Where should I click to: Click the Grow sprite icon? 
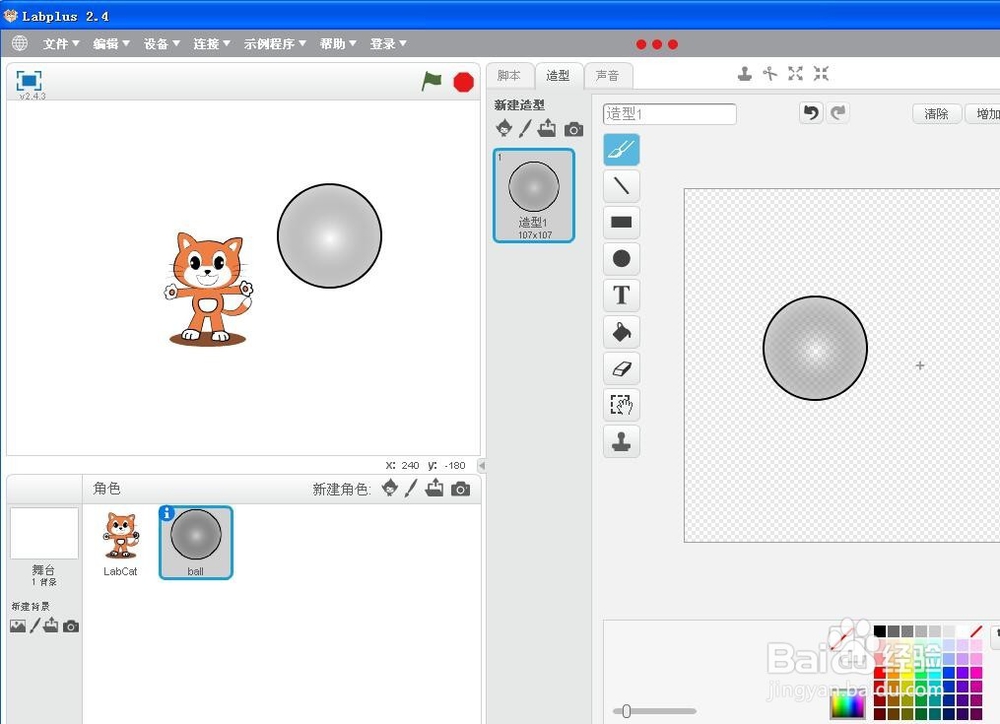(795, 74)
